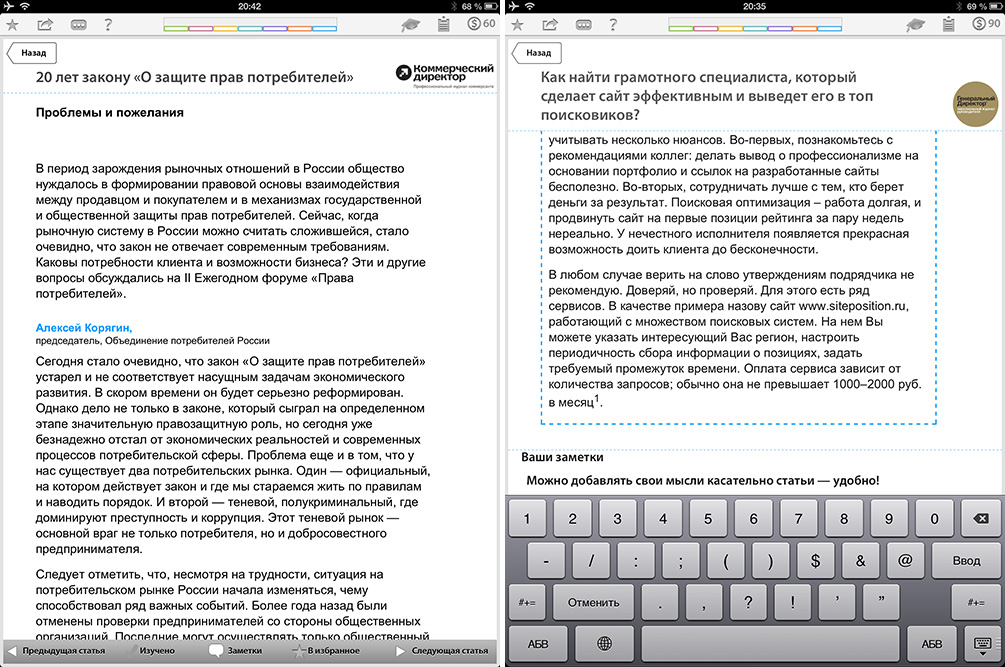This screenshot has width=1005, height=667.
Task: Tap the graduation cap icon in right screen
Action: (915, 26)
